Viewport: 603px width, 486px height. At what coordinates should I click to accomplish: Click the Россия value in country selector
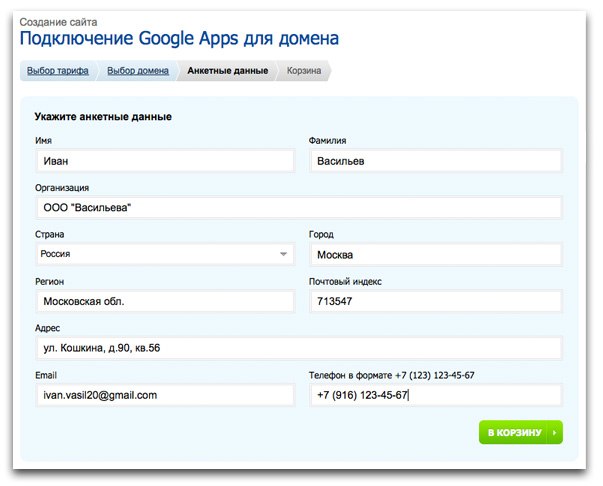[62, 254]
